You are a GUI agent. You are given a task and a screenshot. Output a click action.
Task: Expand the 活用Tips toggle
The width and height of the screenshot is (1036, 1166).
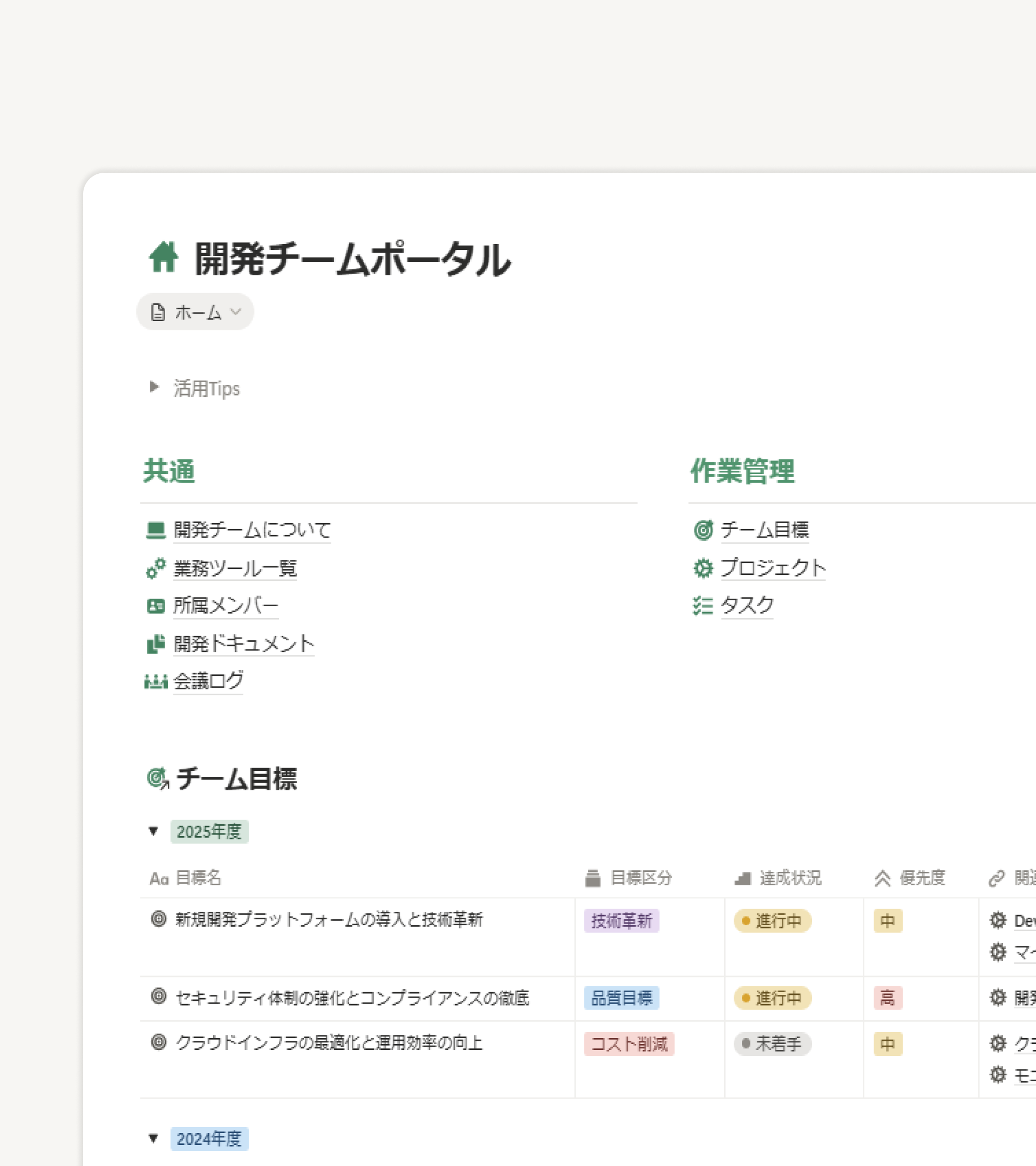point(154,388)
